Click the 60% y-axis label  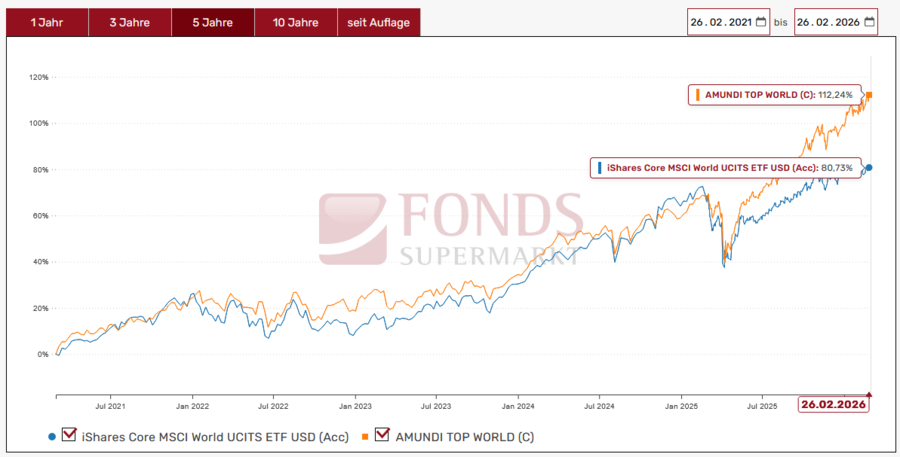pyautogui.click(x=40, y=216)
